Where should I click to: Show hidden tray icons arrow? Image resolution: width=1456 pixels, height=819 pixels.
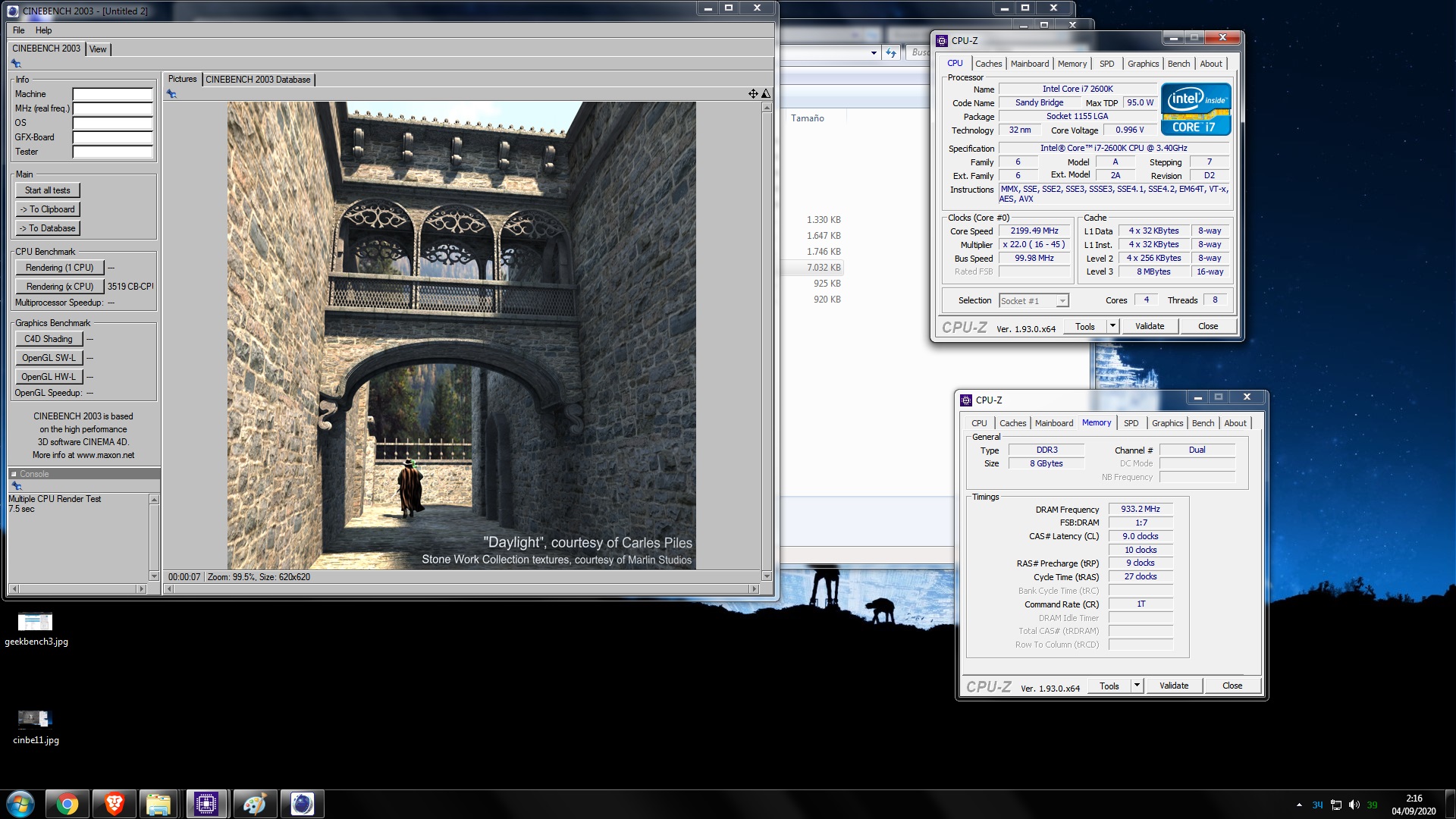[x=1299, y=805]
